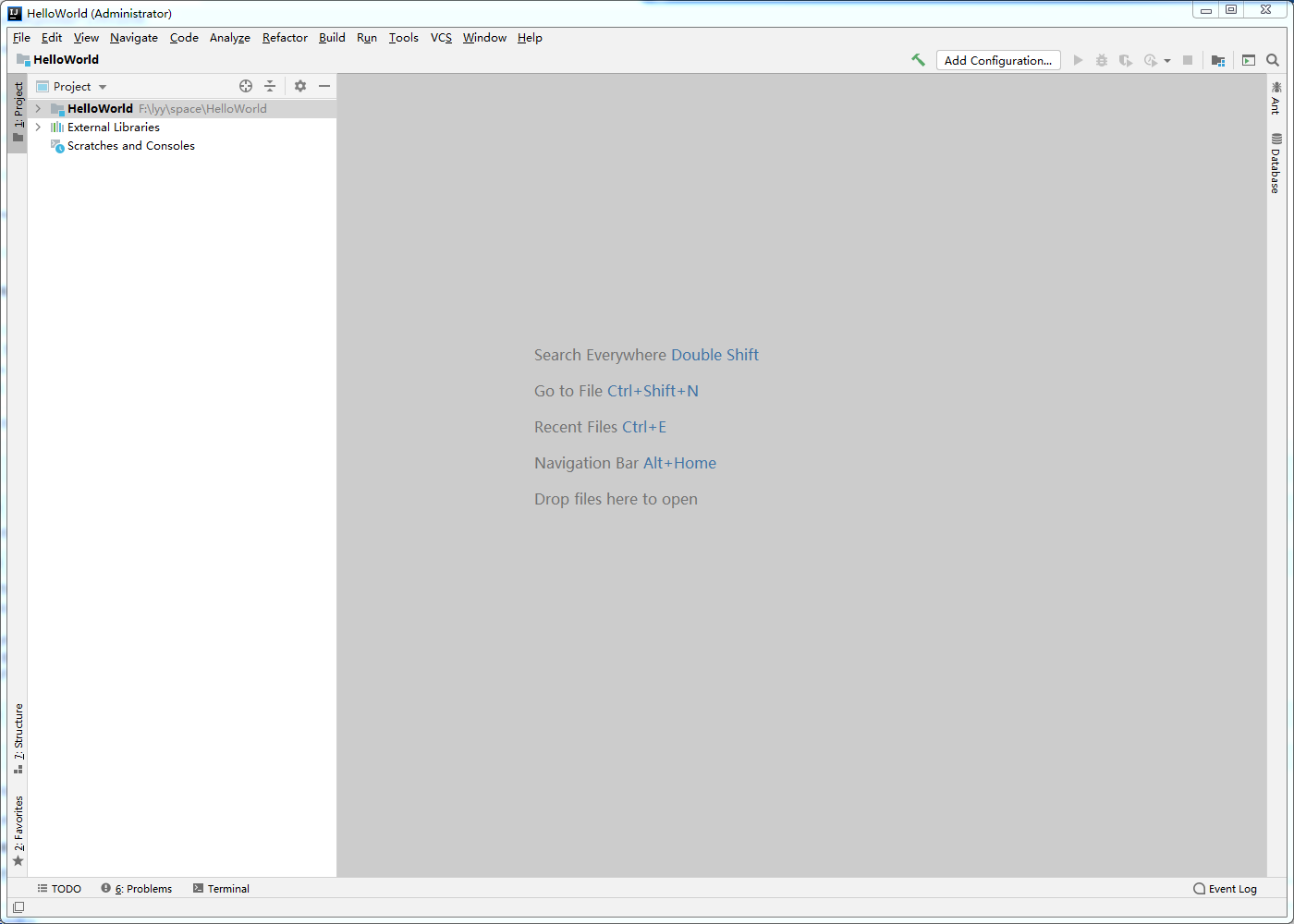Screen dimensions: 1294x924
Task: Hide the Project panel with minus icon
Action: coord(324,86)
